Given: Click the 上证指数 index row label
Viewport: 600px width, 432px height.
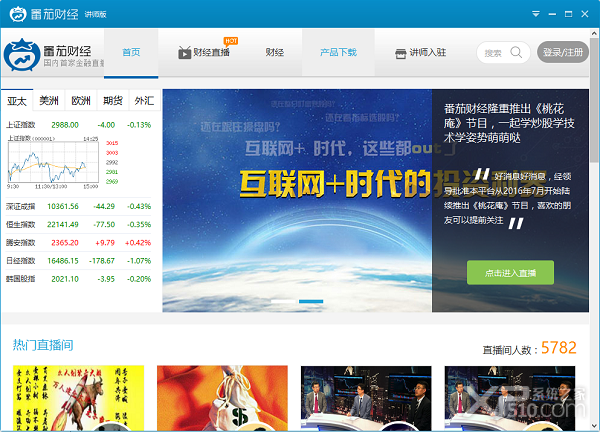Looking at the screenshot, I should (21, 125).
